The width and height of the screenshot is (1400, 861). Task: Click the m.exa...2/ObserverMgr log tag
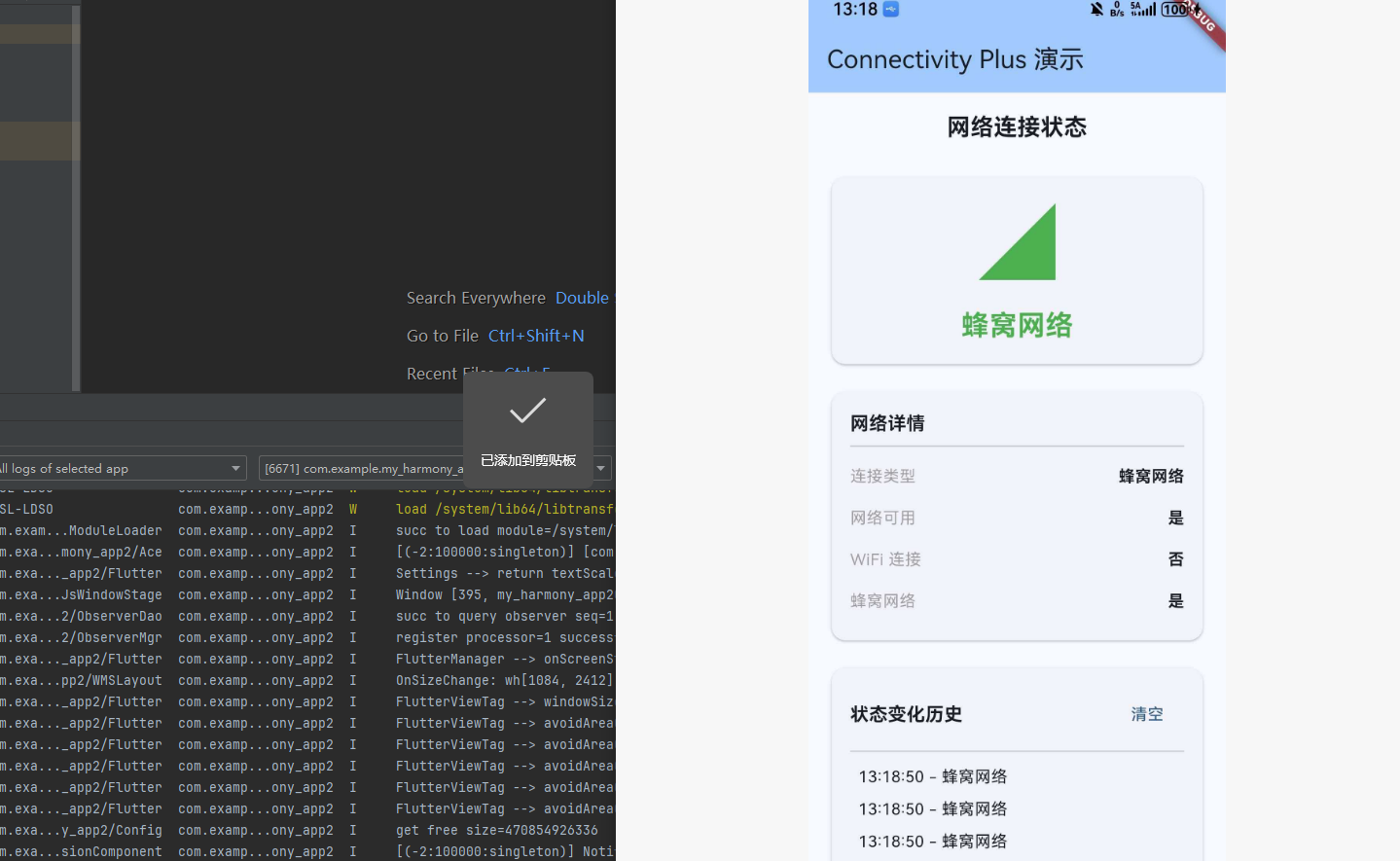click(x=81, y=637)
